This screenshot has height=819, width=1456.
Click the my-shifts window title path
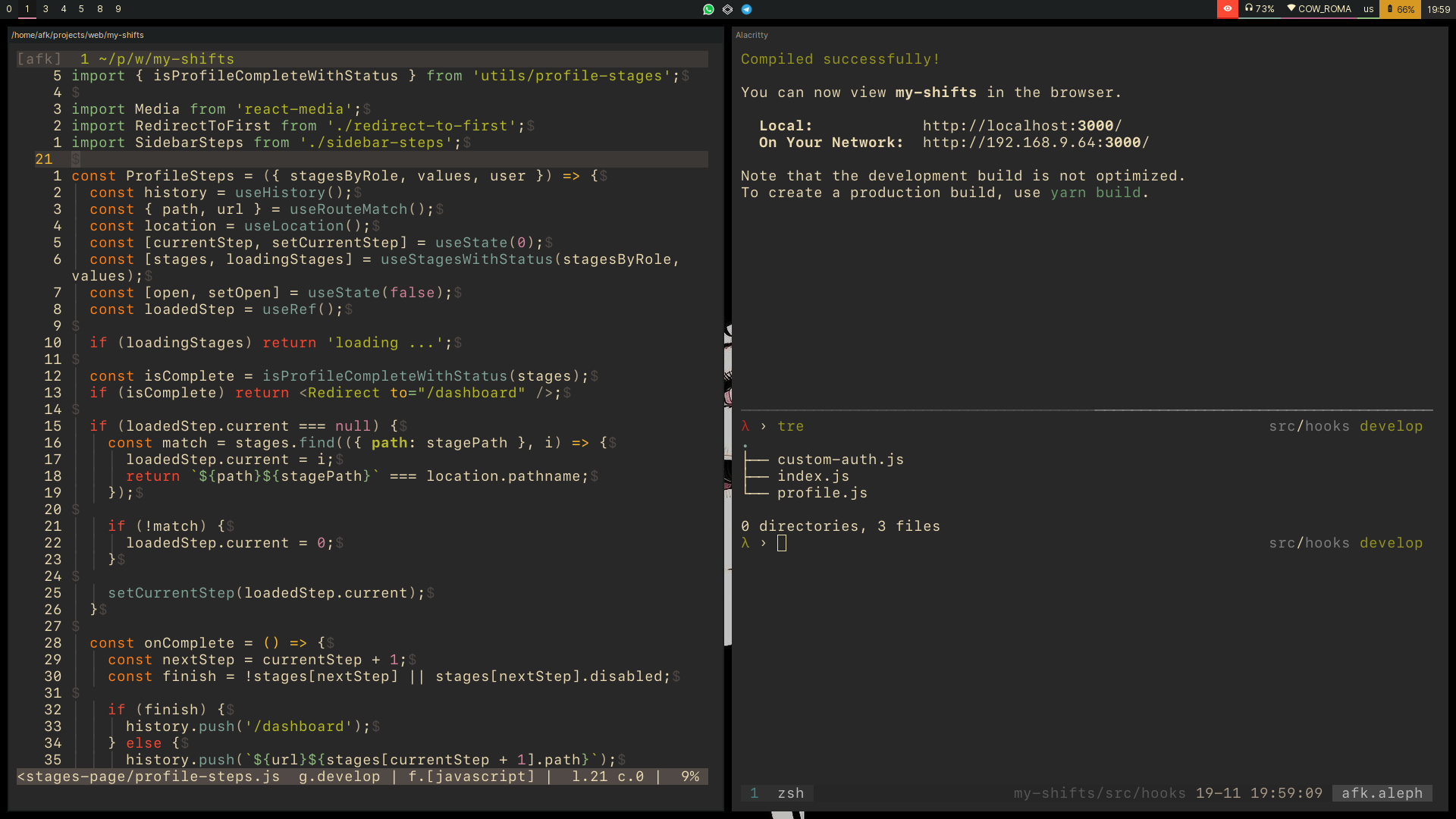pyautogui.click(x=77, y=35)
